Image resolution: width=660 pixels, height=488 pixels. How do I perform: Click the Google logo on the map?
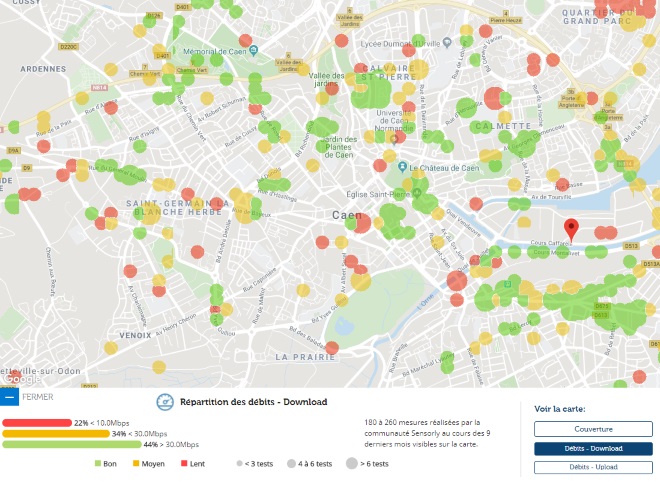20,379
